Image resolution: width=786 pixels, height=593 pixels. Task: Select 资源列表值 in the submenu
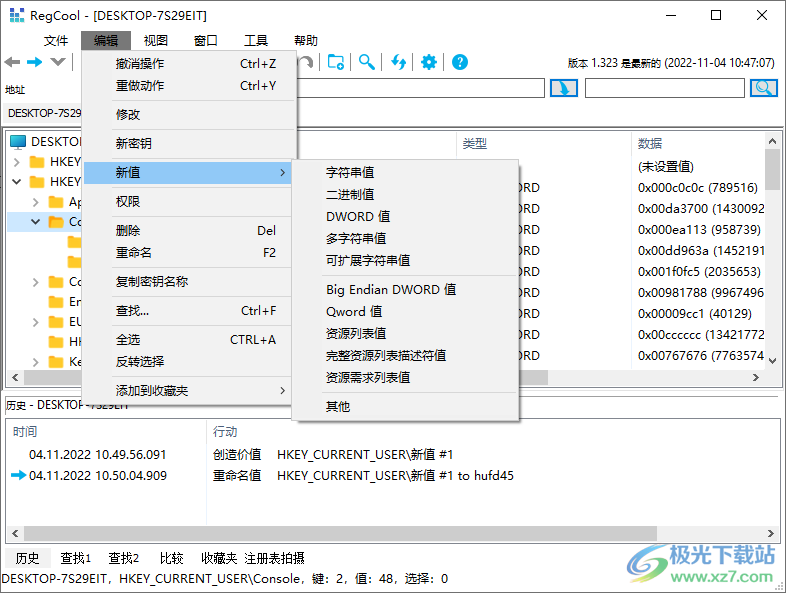[405, 334]
